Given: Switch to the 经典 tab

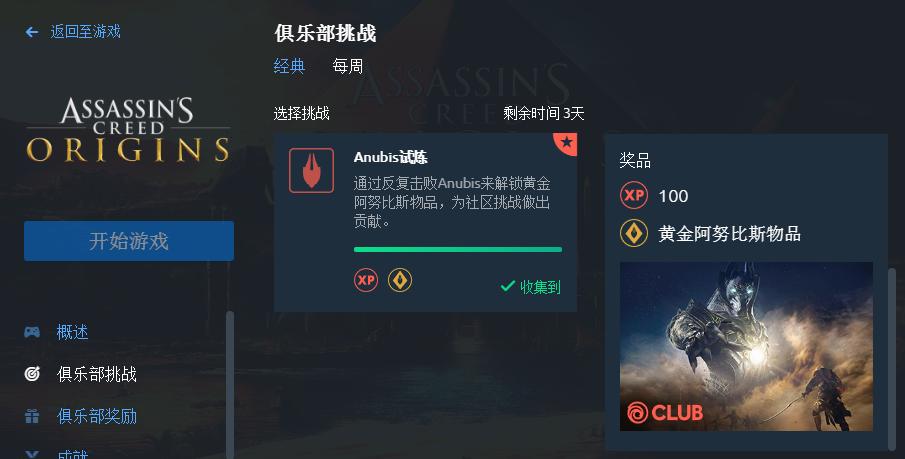Looking at the screenshot, I should coord(289,66).
